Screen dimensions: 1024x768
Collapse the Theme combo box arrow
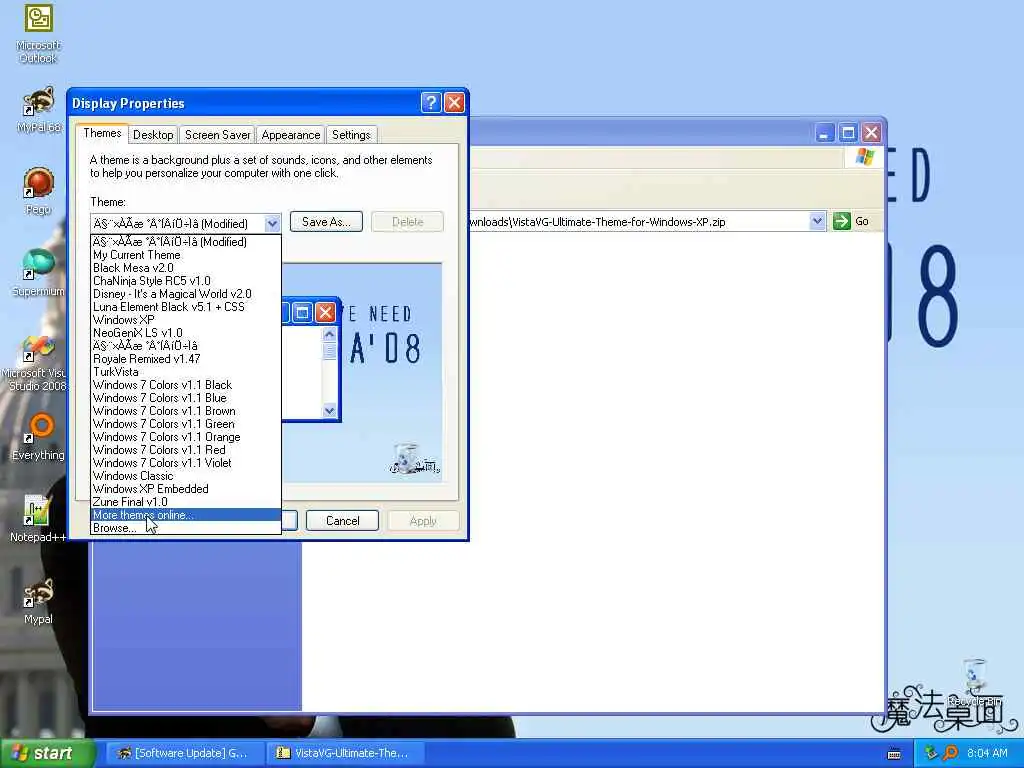(x=272, y=223)
